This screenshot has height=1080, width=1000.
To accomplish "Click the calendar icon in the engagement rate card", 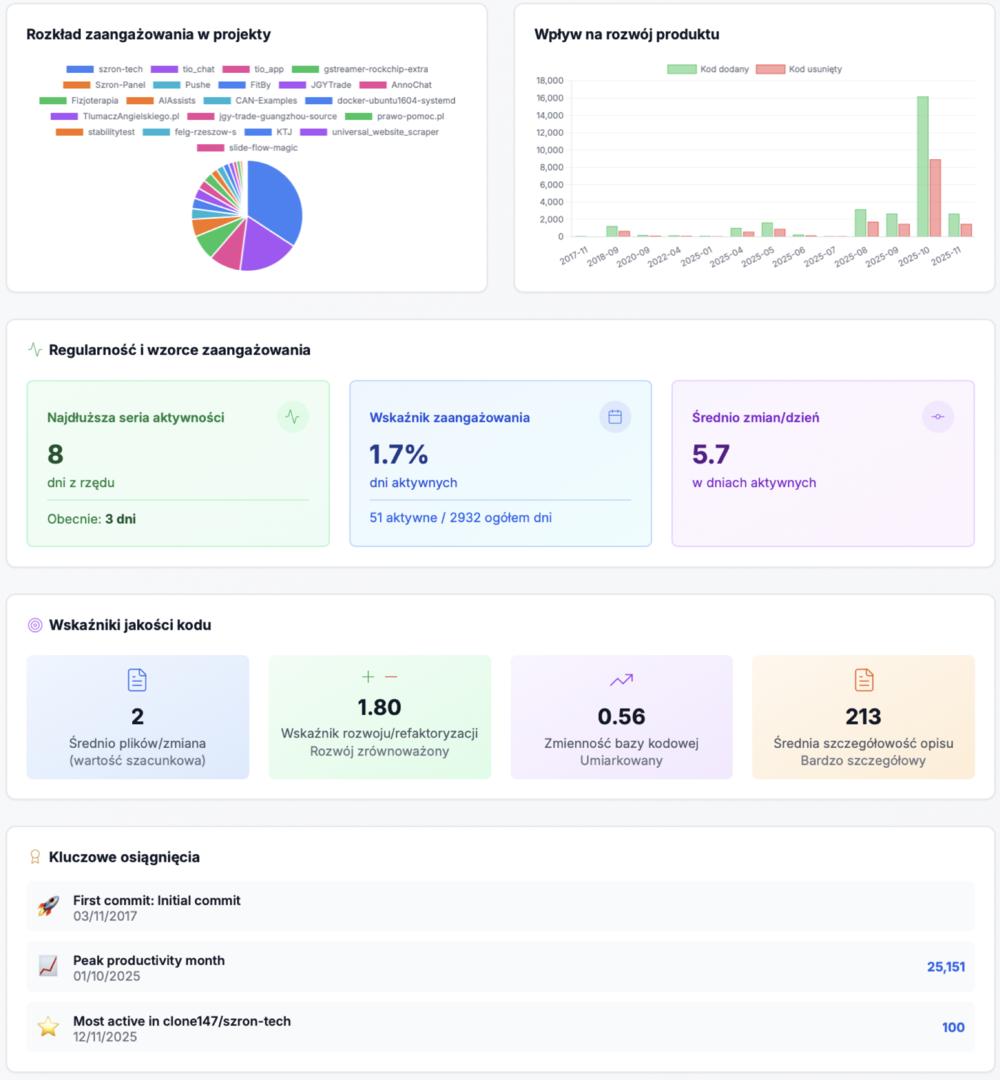I will tap(615, 417).
